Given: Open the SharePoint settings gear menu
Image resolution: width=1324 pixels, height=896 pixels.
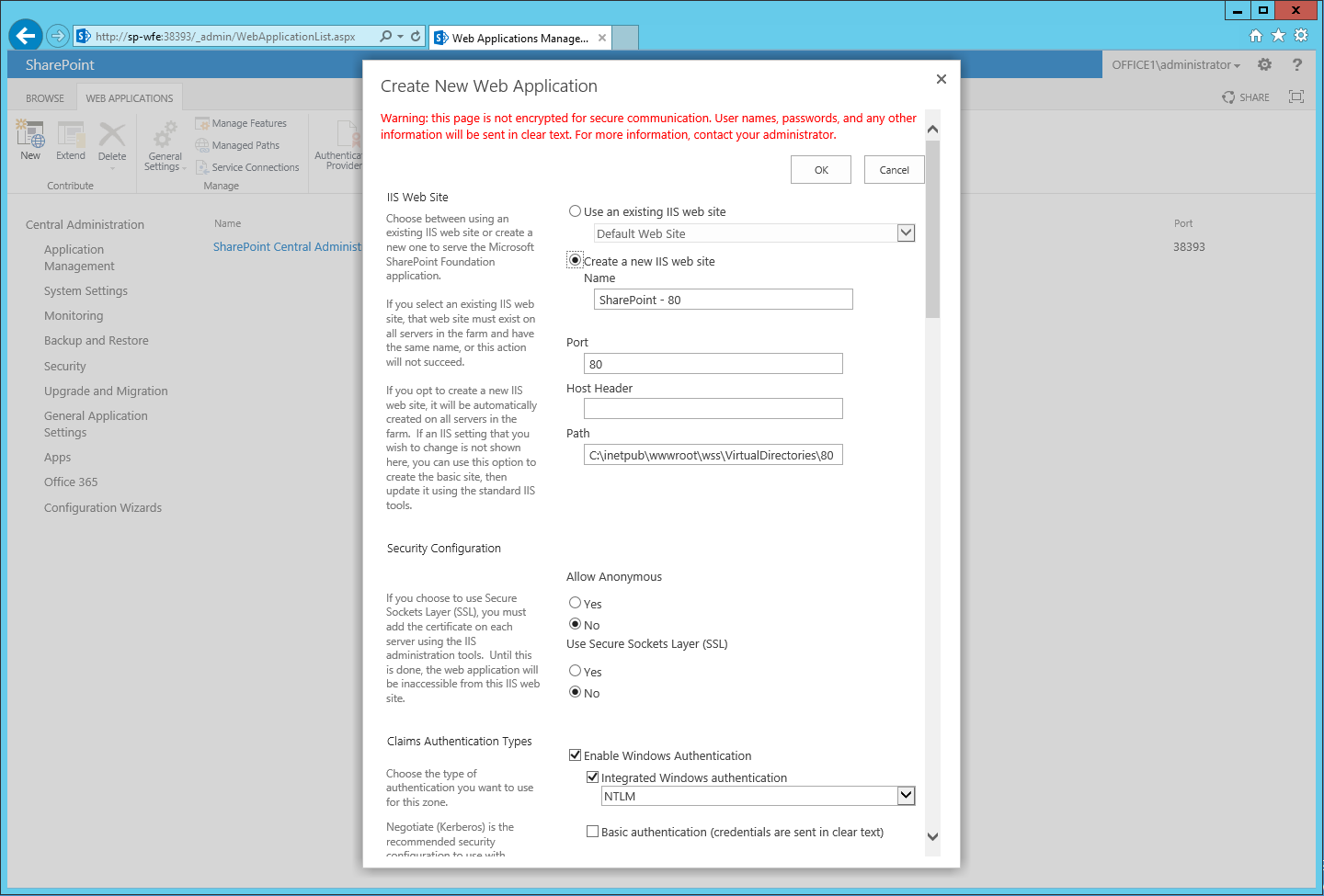Looking at the screenshot, I should coord(1264,64).
